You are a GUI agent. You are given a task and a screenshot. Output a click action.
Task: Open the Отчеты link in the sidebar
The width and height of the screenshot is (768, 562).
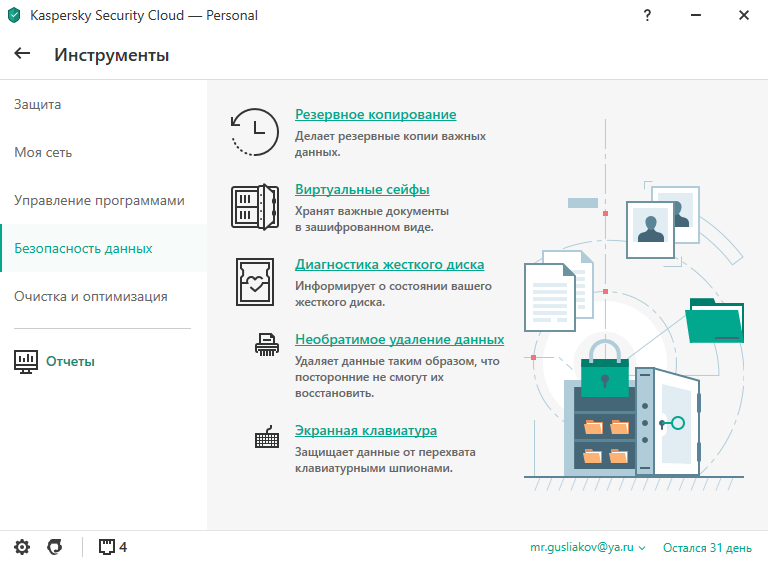(x=70, y=362)
